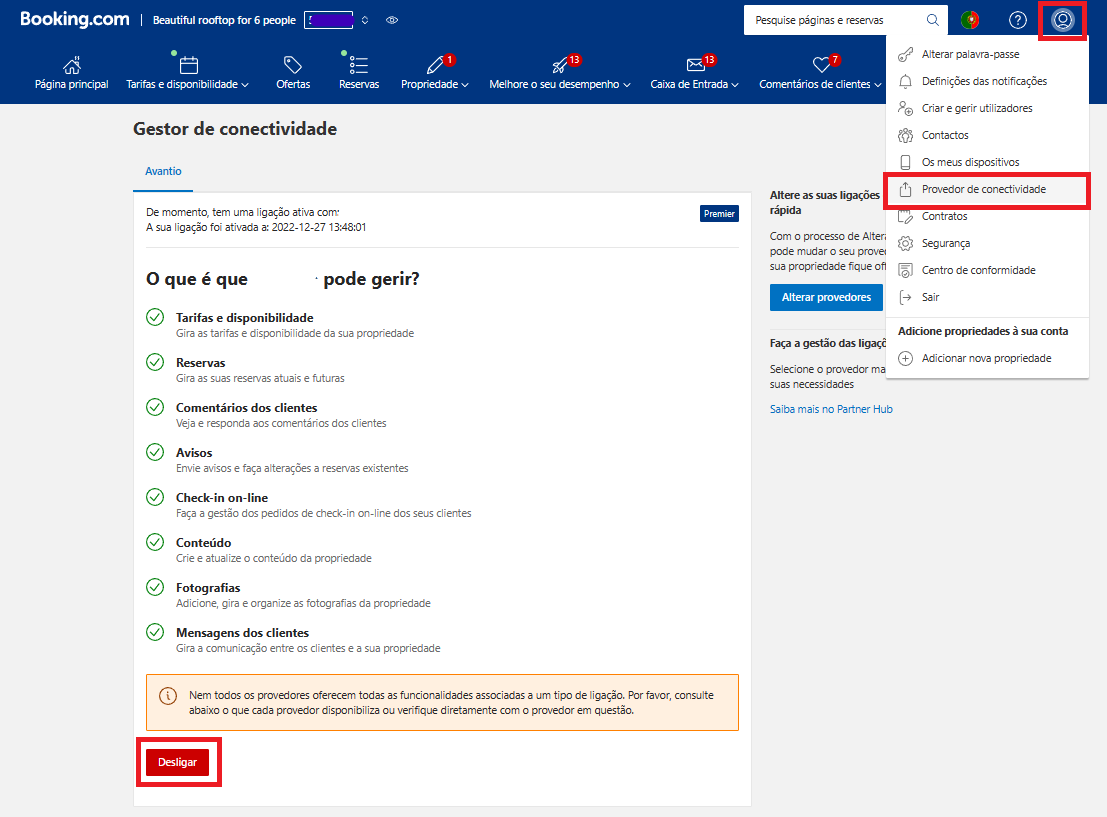Click the Booking.com logo
The width and height of the screenshot is (1107, 817).
[75, 19]
